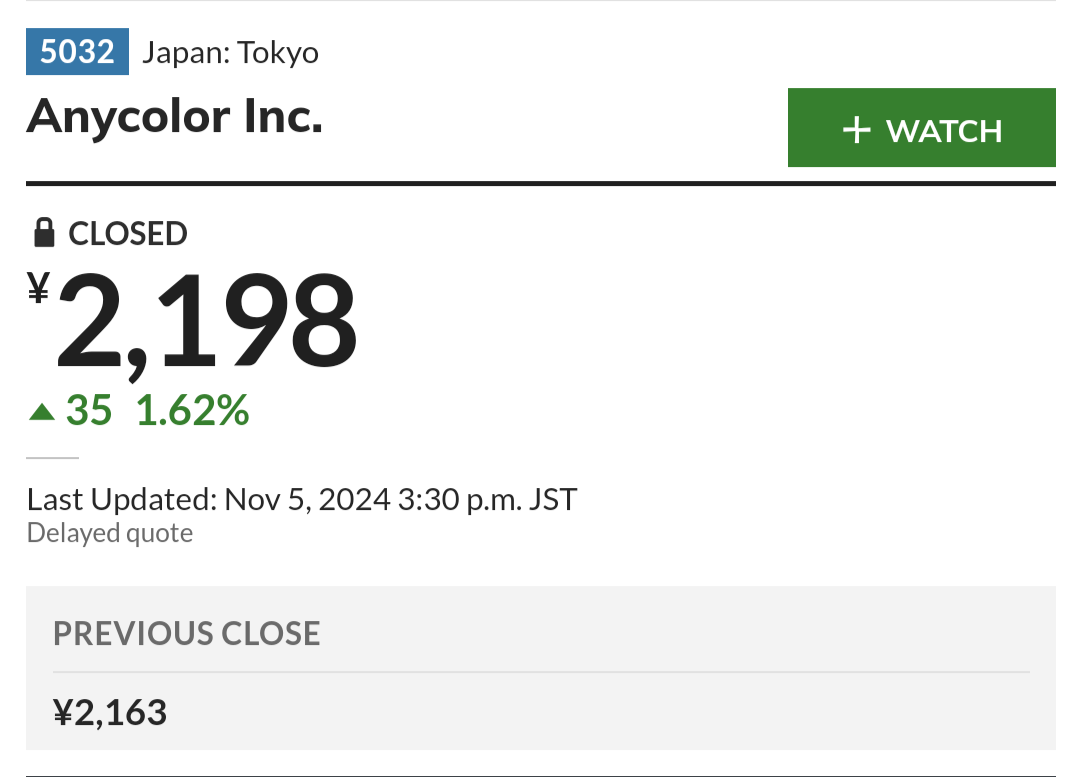
Task: Click the word WATCH on the green button
Action: (944, 131)
